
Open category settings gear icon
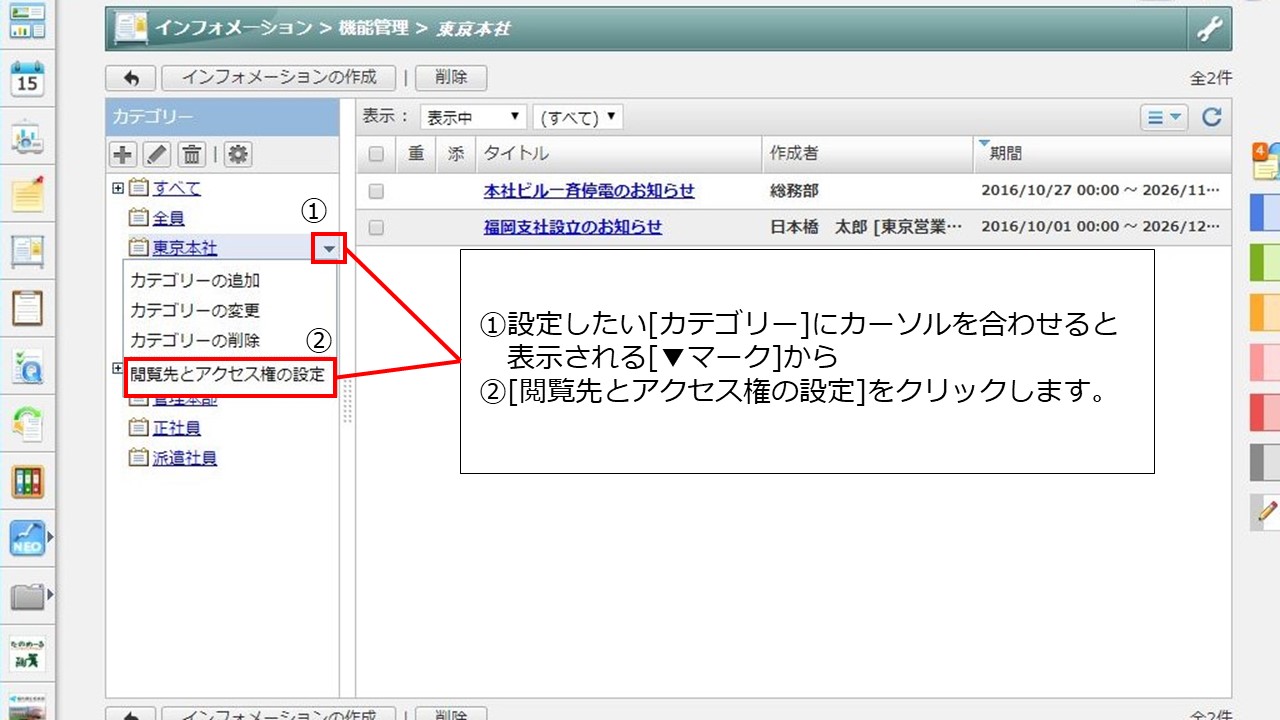238,154
